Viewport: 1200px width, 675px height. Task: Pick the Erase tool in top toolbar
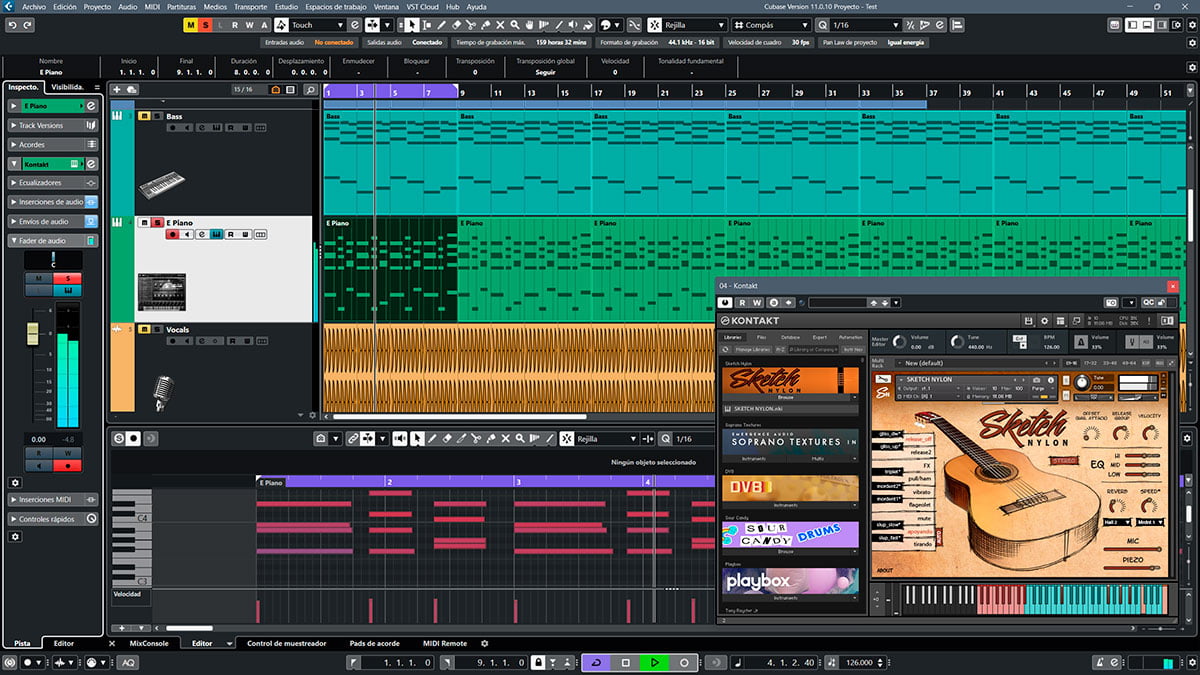click(x=457, y=25)
